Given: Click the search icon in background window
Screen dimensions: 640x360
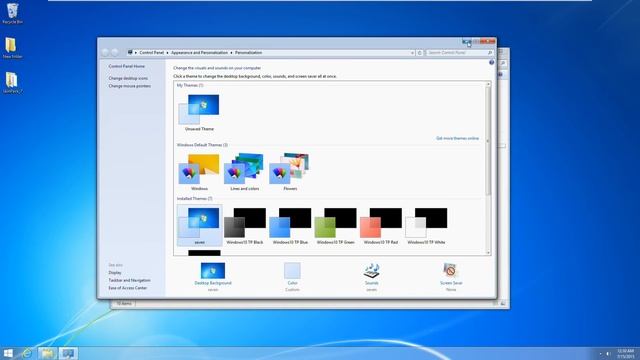Looking at the screenshot, I should click(x=503, y=64).
